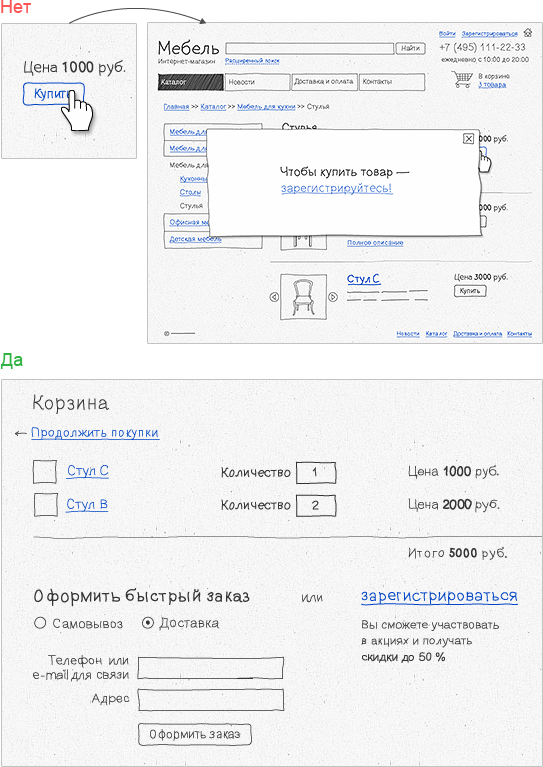Click Продолжить покупки link

point(95,433)
